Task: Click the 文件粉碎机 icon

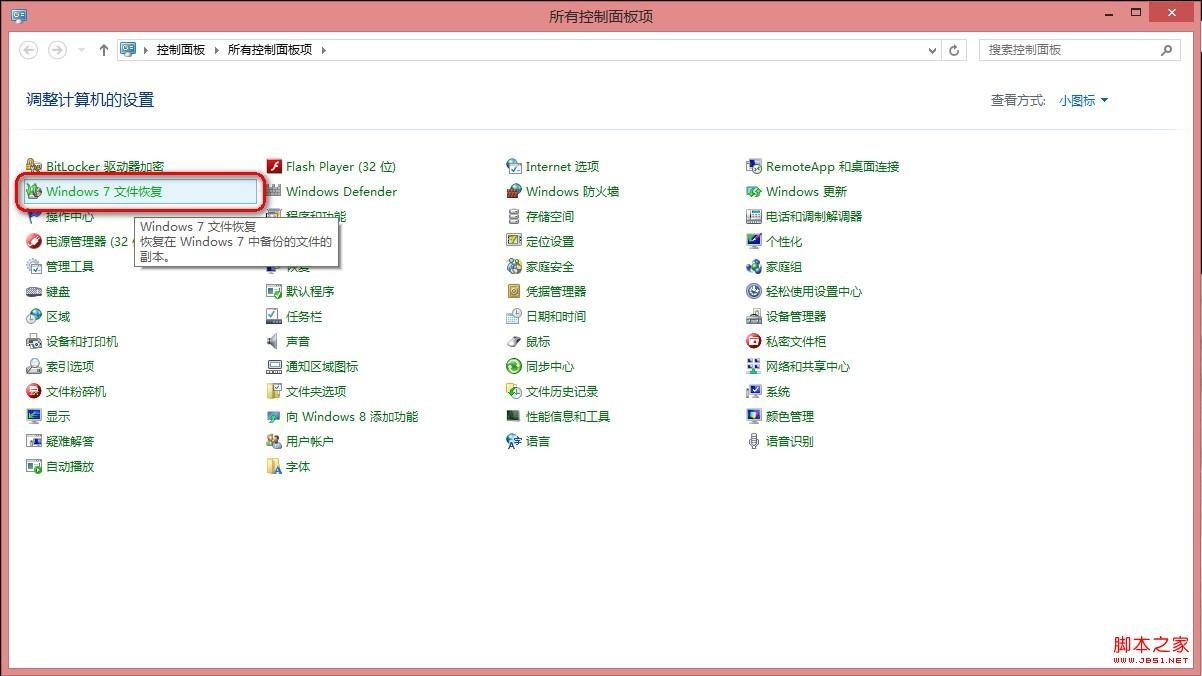Action: (34, 392)
